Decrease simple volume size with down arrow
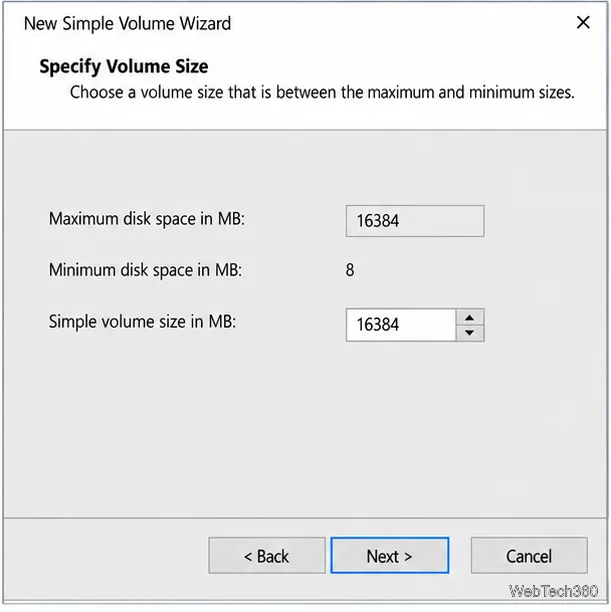Screen dimensions: 611x612 (470, 333)
